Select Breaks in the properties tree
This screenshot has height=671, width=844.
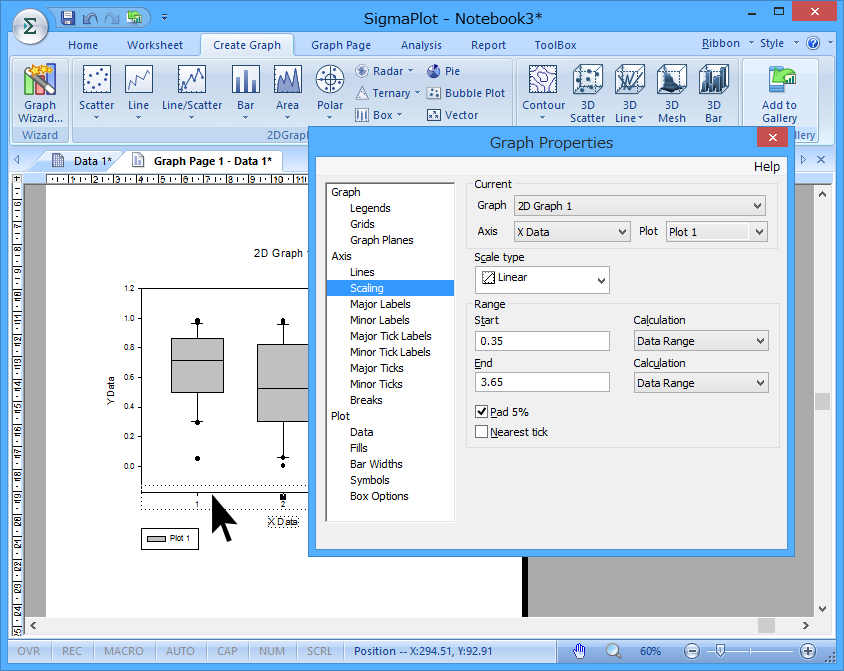(366, 400)
